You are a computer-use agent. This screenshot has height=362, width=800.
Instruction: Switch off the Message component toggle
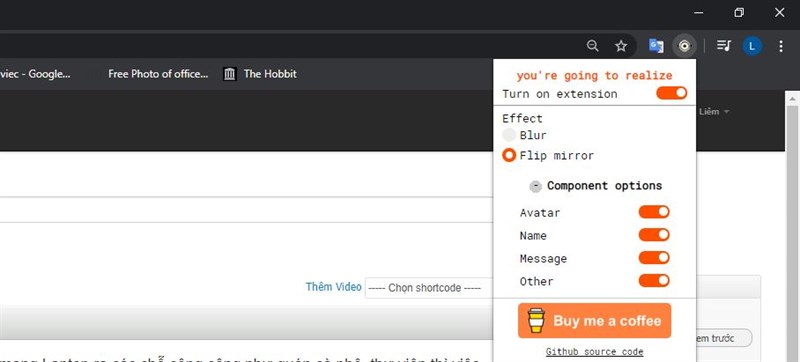pos(654,258)
